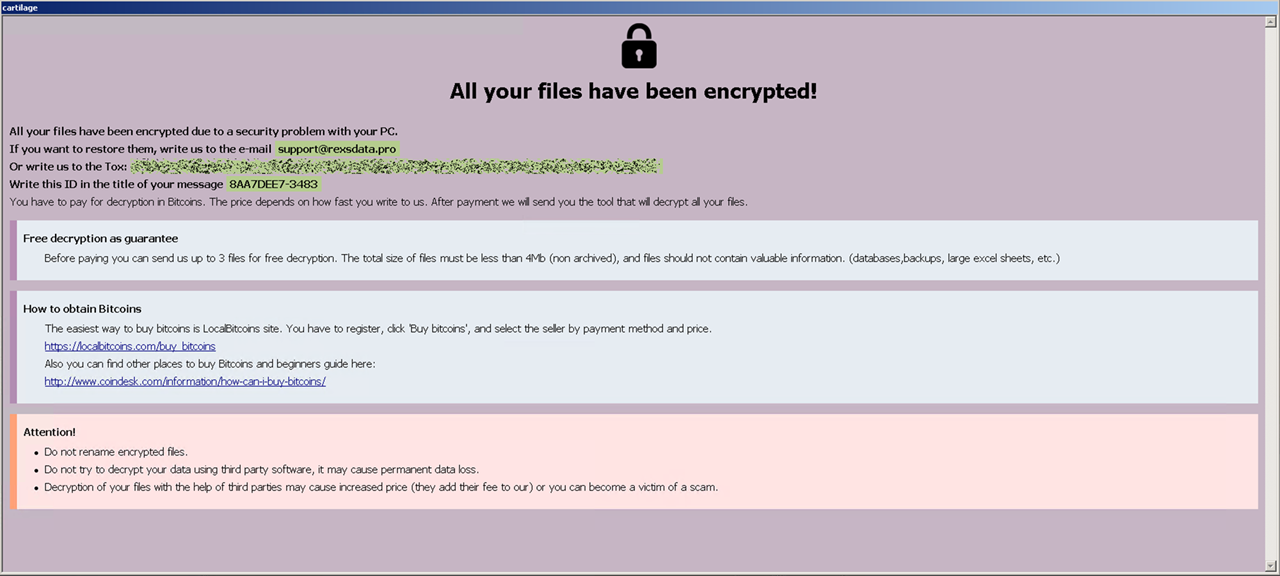Open the coindesk how-can-i-buy-bitcoins link
The height and width of the screenshot is (576, 1280).
185,381
